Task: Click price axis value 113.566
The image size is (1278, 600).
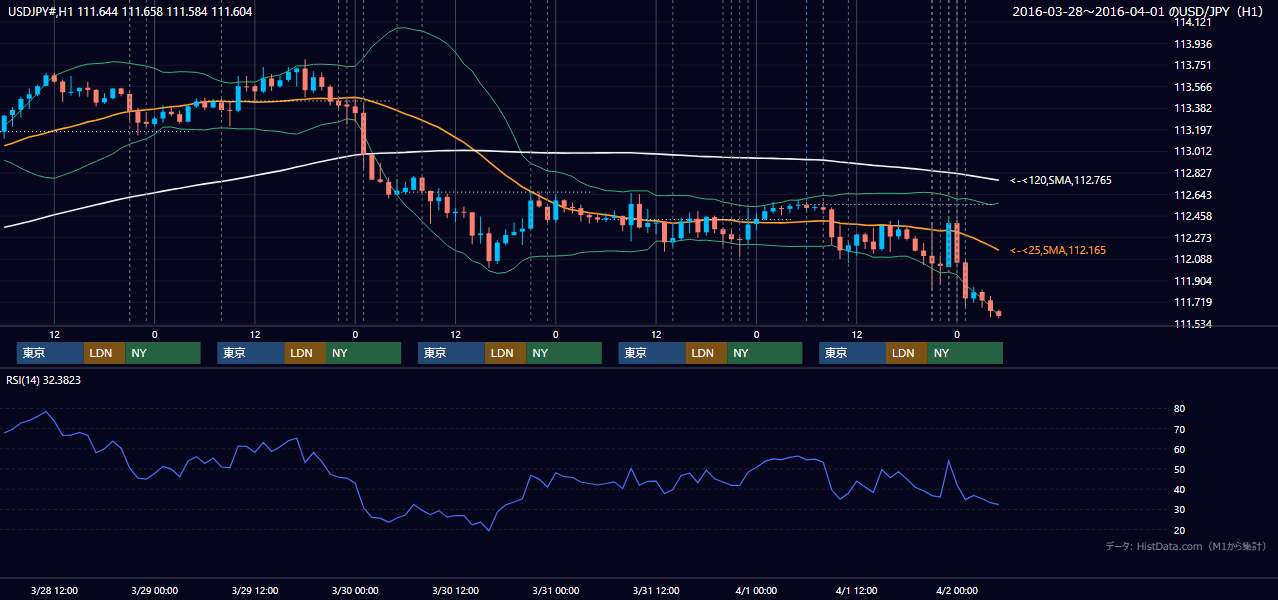Action: point(1192,87)
